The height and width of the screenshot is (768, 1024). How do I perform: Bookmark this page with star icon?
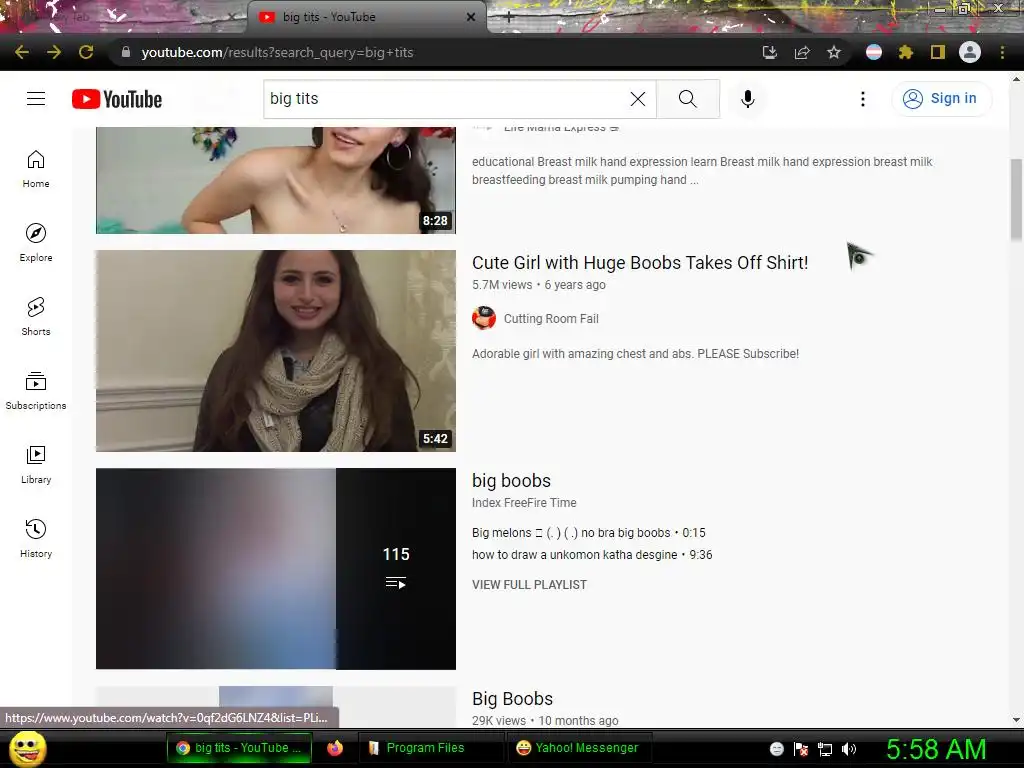(x=834, y=52)
